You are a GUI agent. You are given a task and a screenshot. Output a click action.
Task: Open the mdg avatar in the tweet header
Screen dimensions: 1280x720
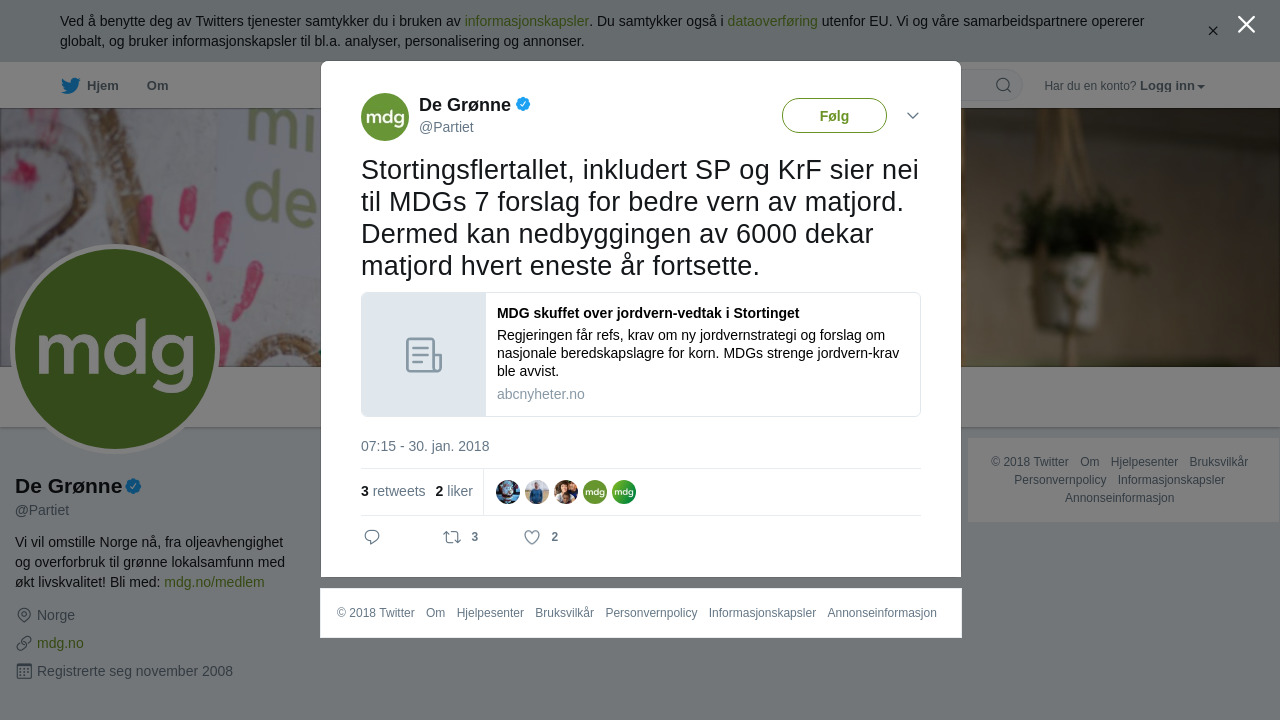(385, 117)
